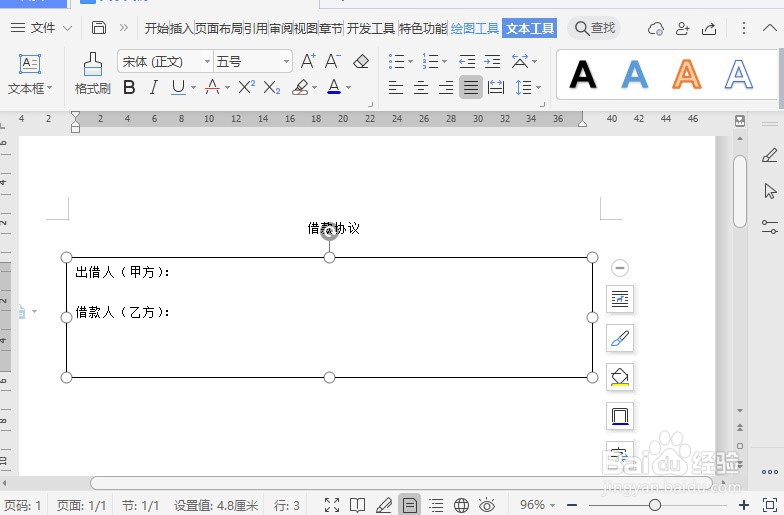This screenshot has width=784, height=515.
Task: Open the 审阅 tab
Action: [x=281, y=28]
